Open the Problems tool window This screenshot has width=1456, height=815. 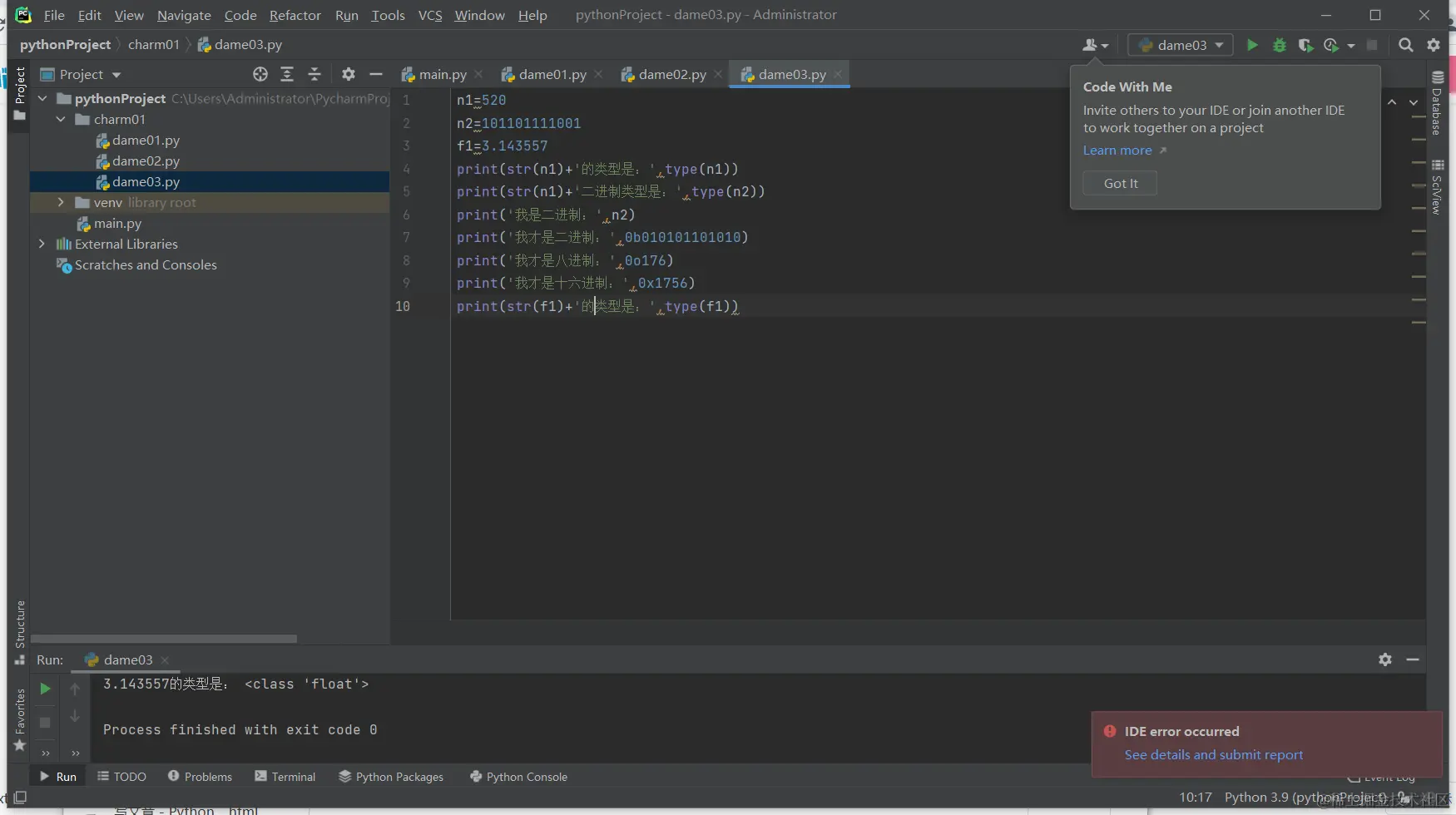200,777
